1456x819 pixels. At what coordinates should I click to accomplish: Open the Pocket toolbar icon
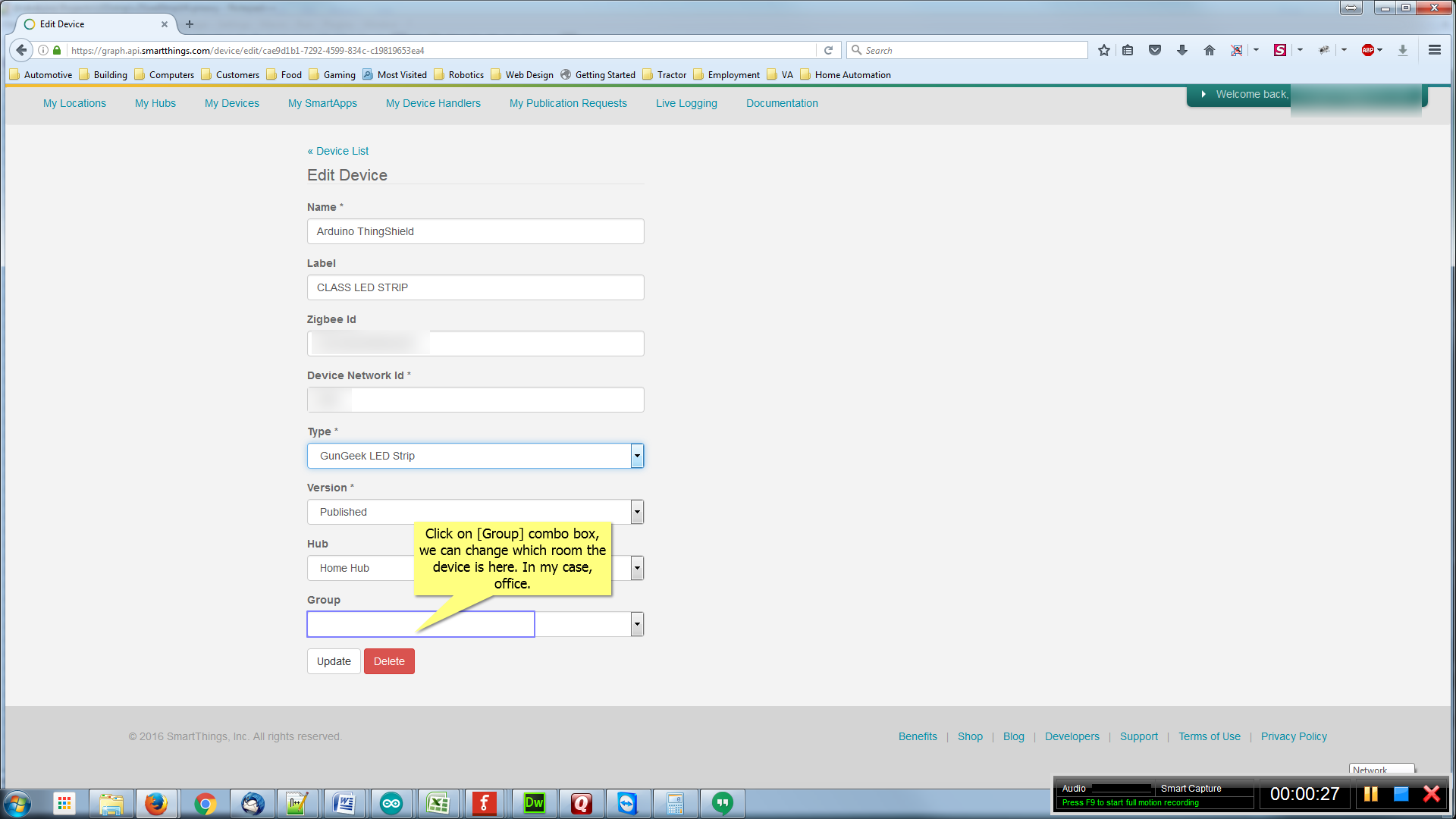(x=1154, y=50)
